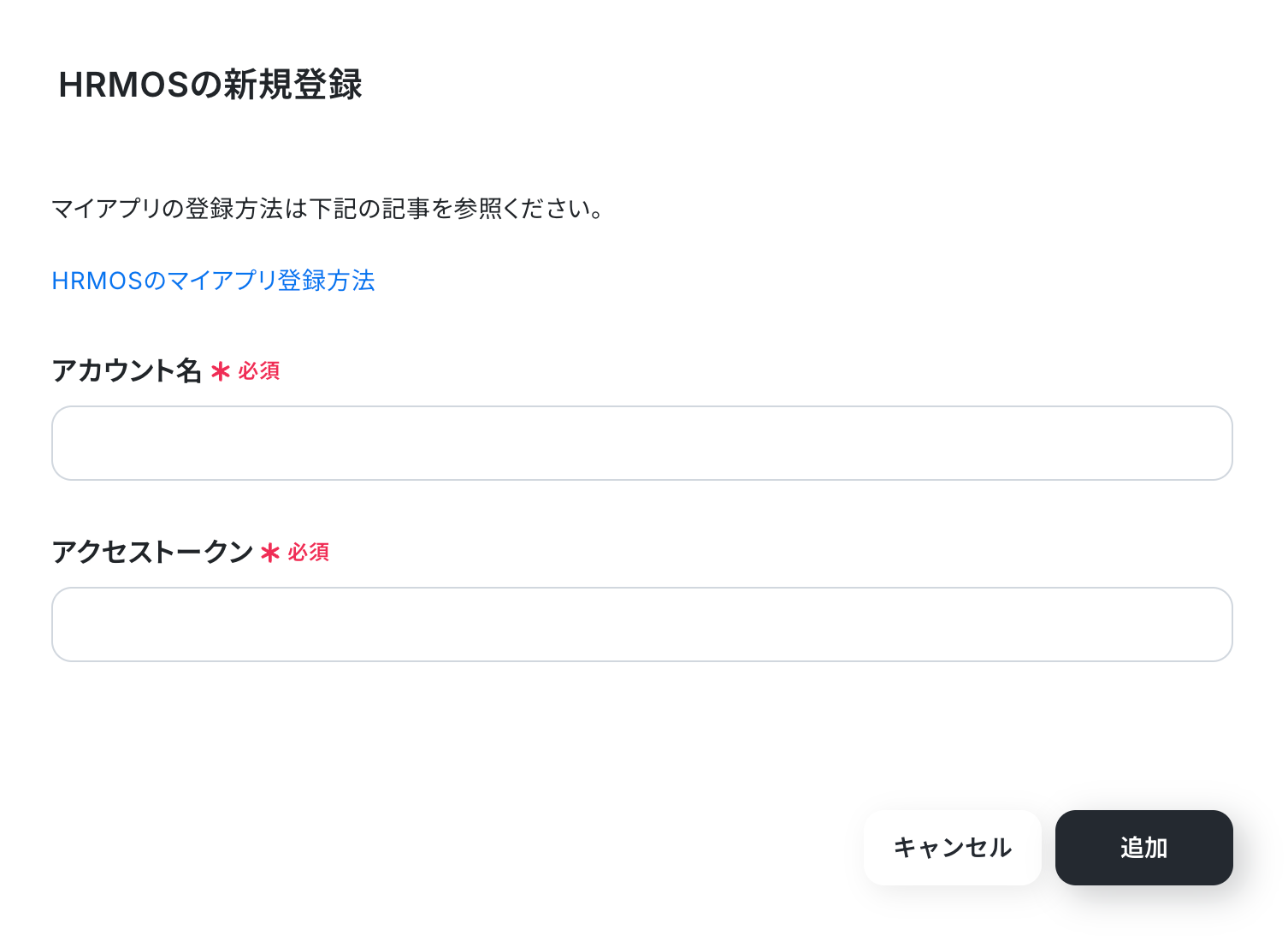View the HRMOS My App registration guide
Viewport: 1288px width, 941px height.
click(213, 281)
